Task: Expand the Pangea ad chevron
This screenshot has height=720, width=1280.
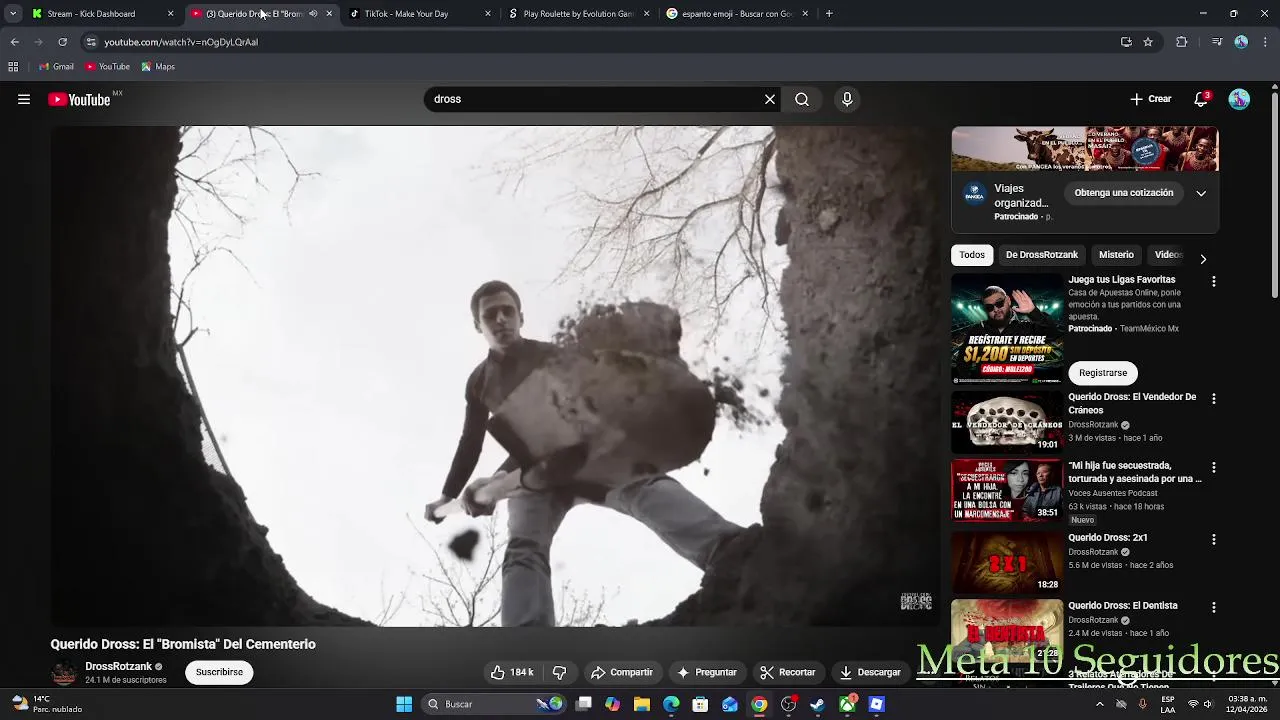Action: (x=1201, y=193)
